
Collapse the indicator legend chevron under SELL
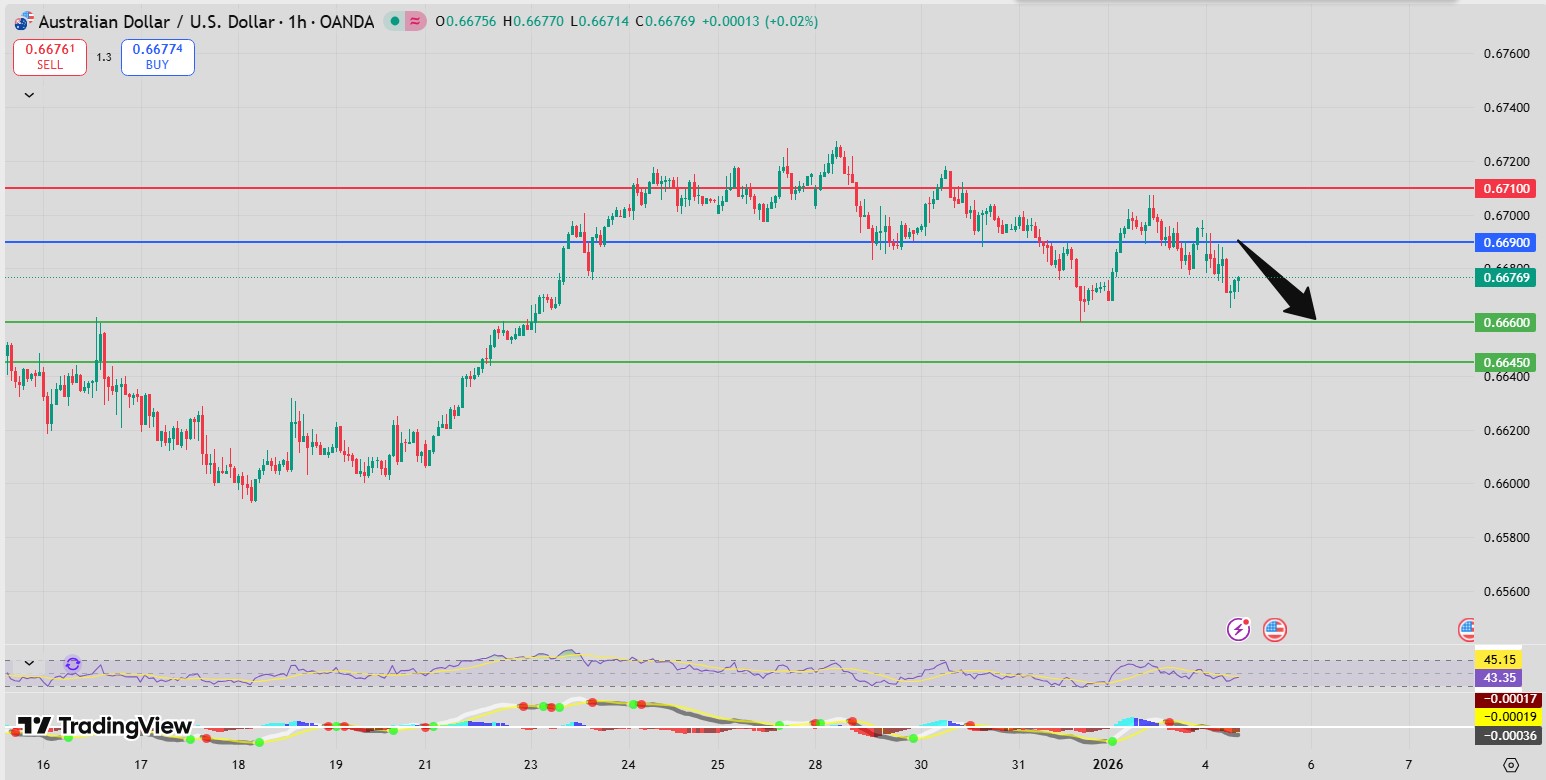coord(29,95)
